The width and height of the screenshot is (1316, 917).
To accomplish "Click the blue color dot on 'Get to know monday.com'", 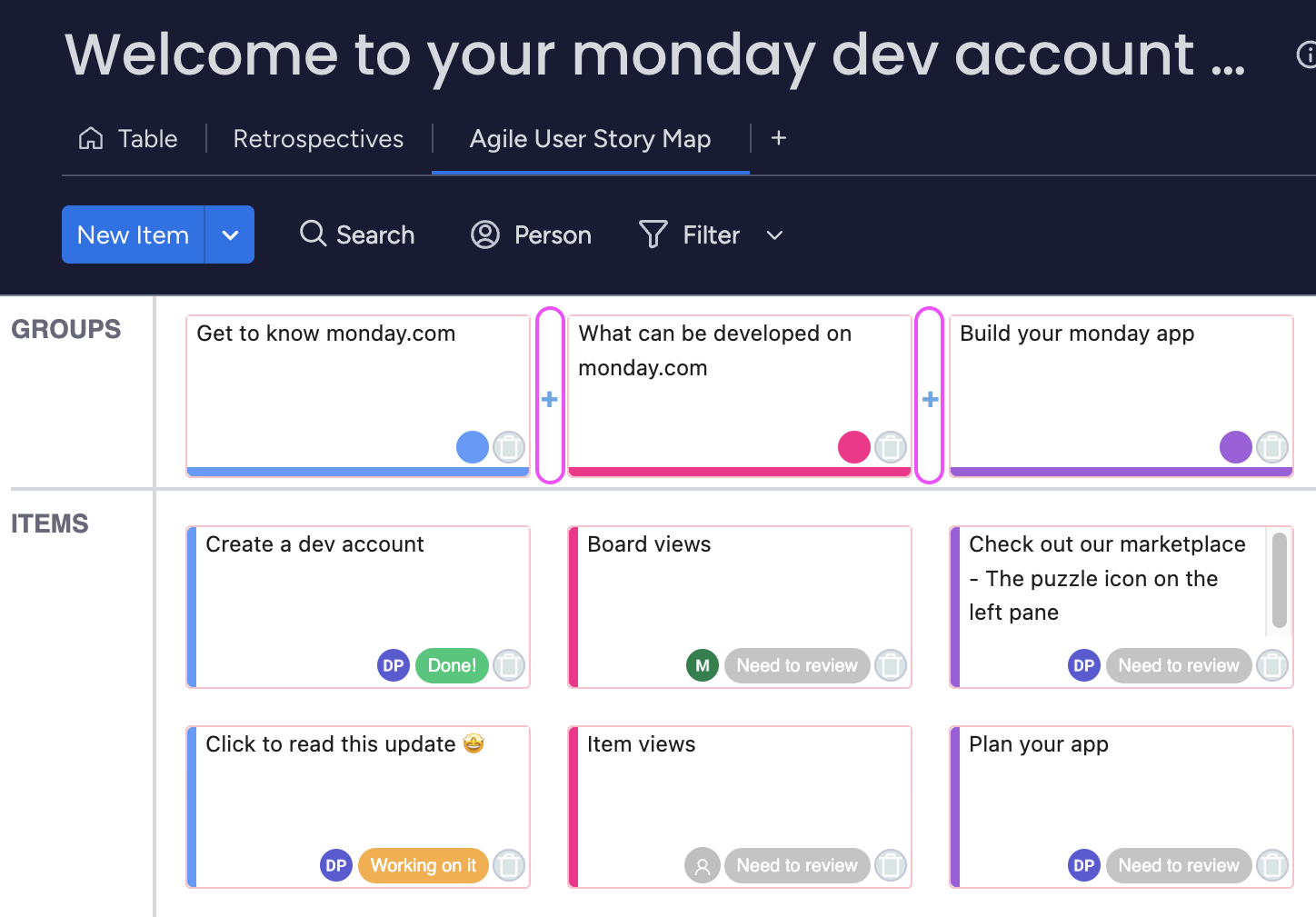I will coord(473,447).
